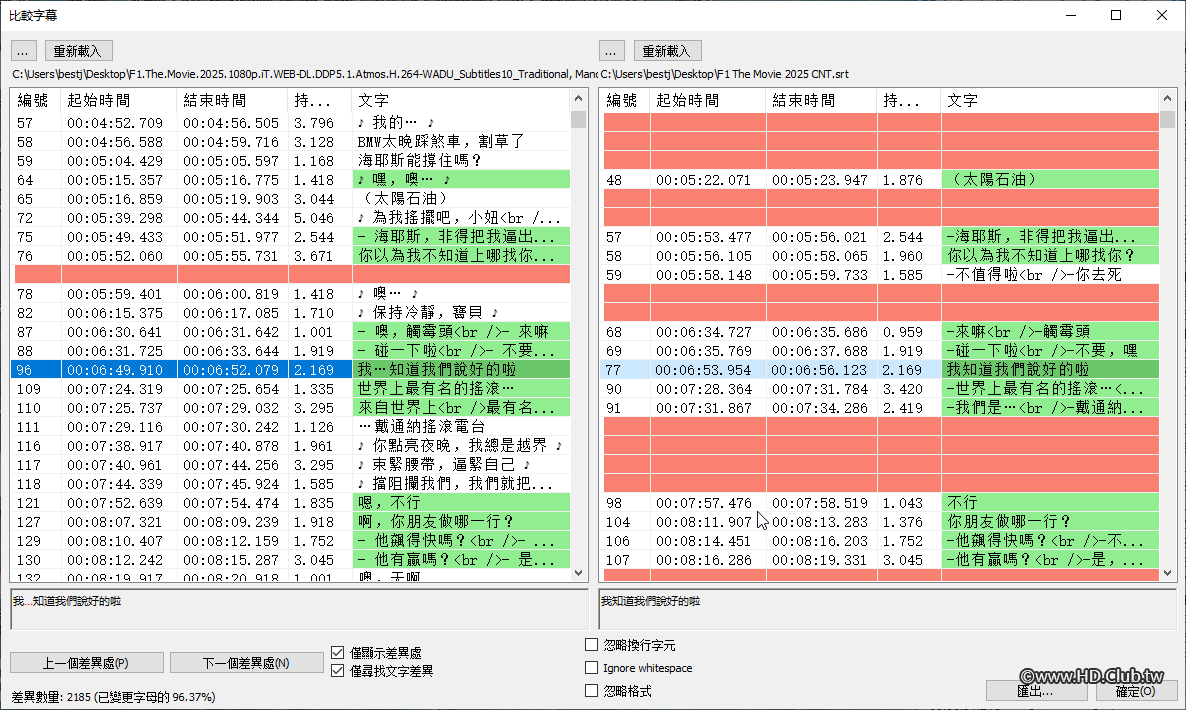Go to previous difference 上一個差異處(P)
The image size is (1186, 710).
click(x=87, y=663)
